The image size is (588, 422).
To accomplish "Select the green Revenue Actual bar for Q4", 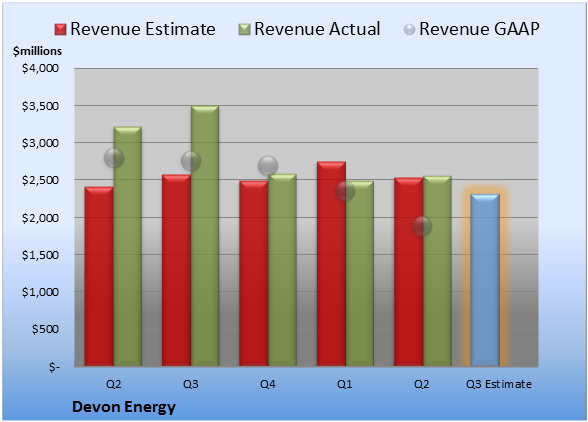I will coord(282,270).
